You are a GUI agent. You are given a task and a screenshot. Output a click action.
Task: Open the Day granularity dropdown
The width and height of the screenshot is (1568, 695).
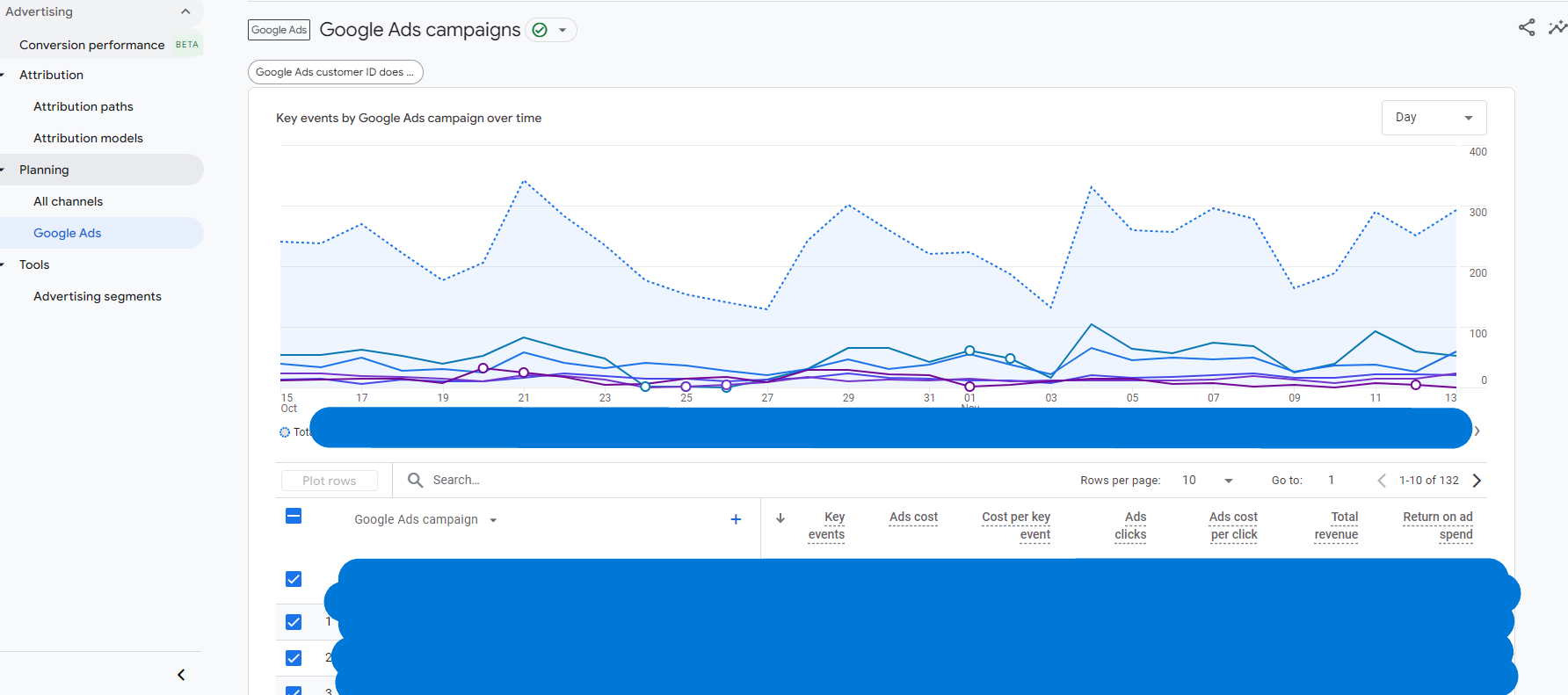coord(1434,118)
